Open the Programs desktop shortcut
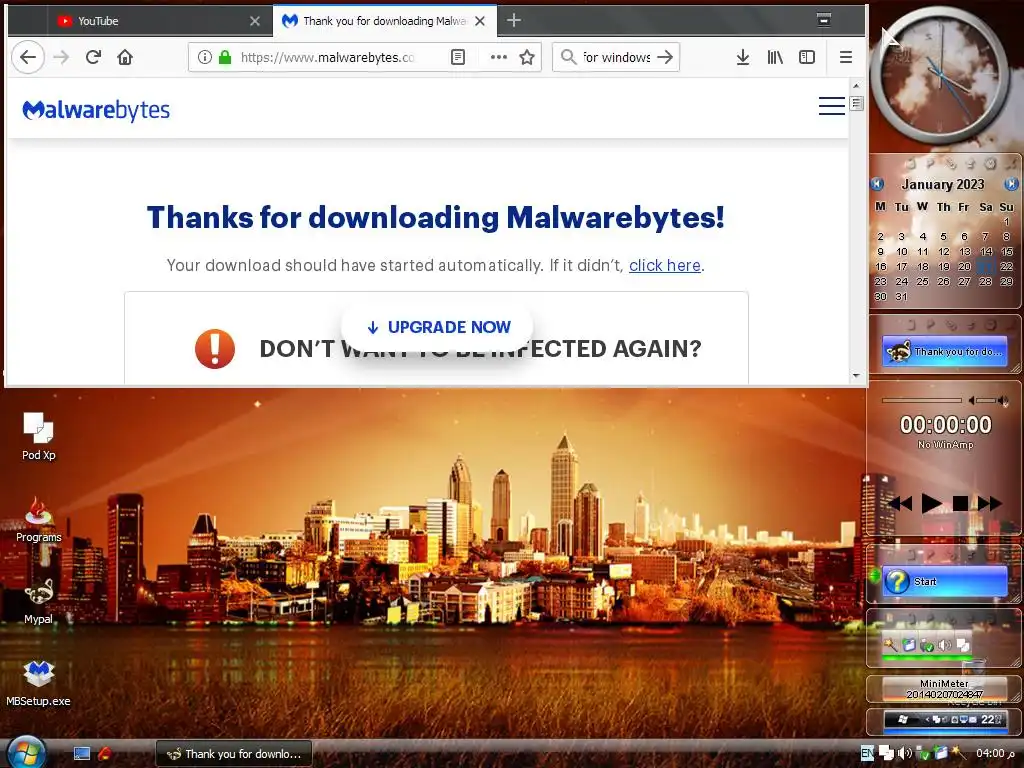Image resolution: width=1024 pixels, height=768 pixels. click(39, 519)
